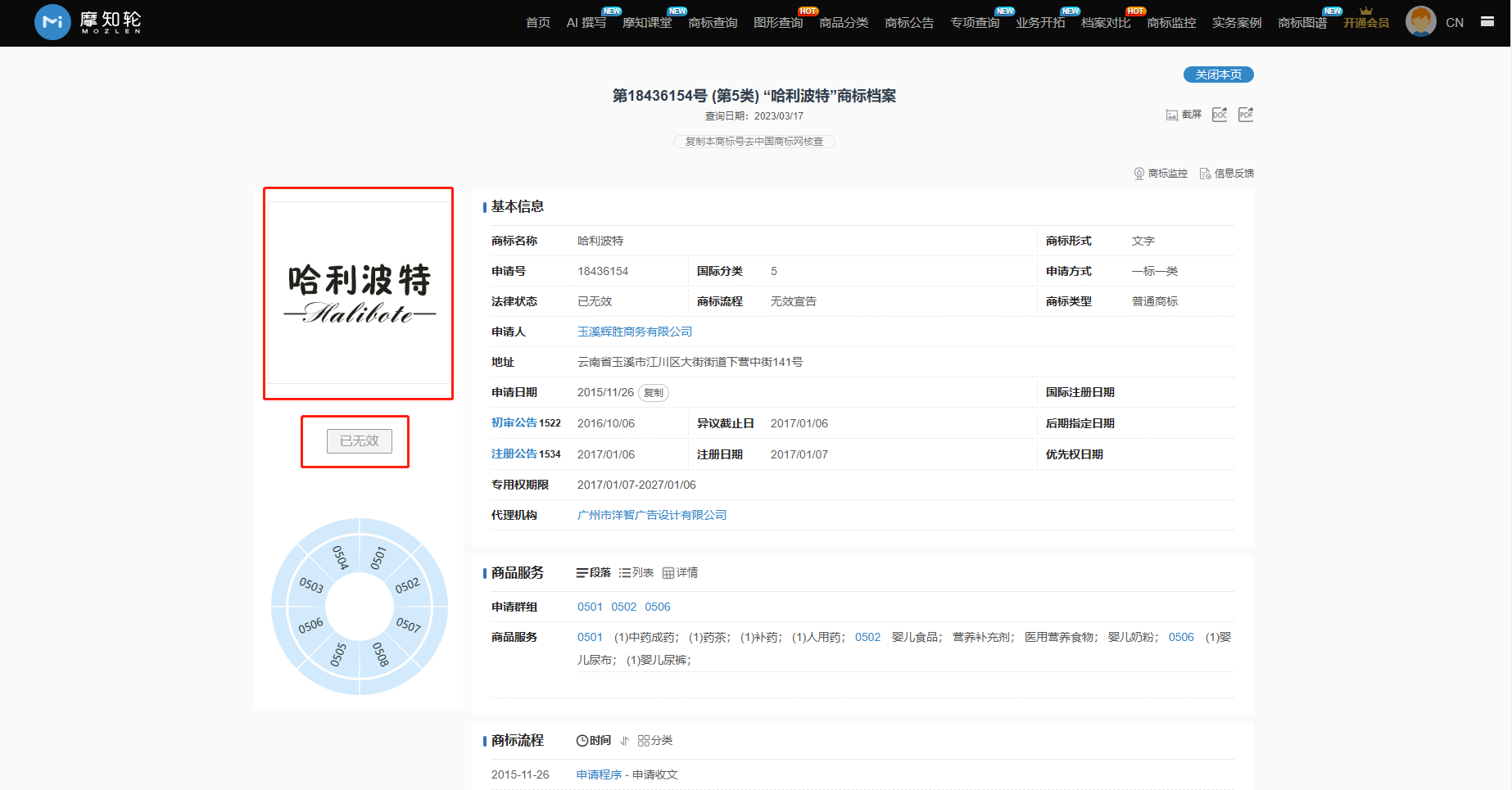Viewport: 1512px width, 790px height.
Task: Switch goods view to list mode
Action: tap(636, 573)
